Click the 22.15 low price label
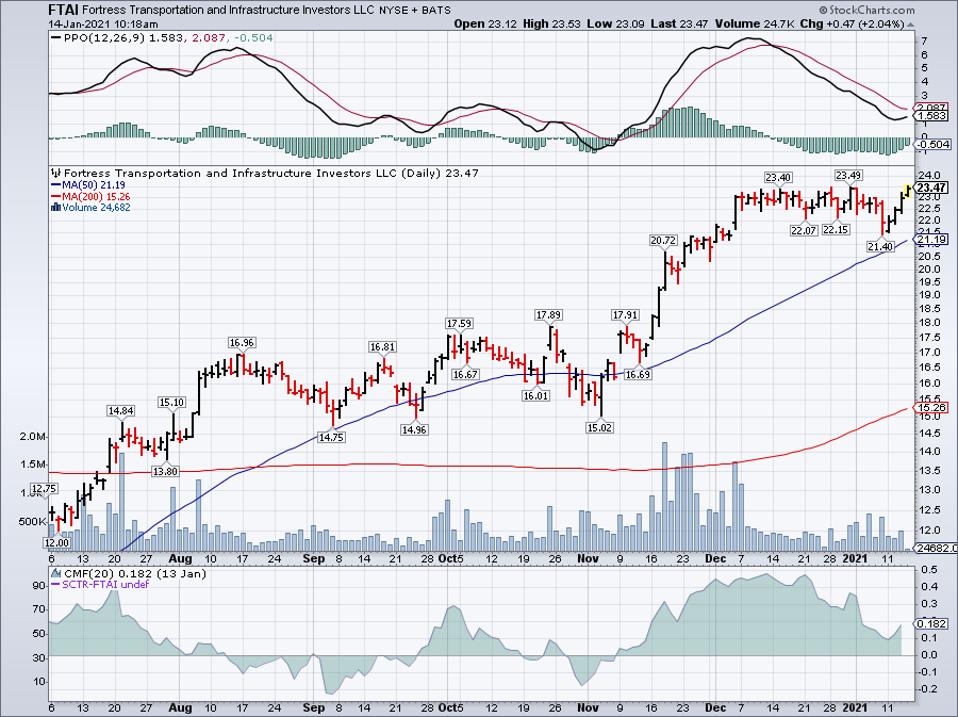 835,230
